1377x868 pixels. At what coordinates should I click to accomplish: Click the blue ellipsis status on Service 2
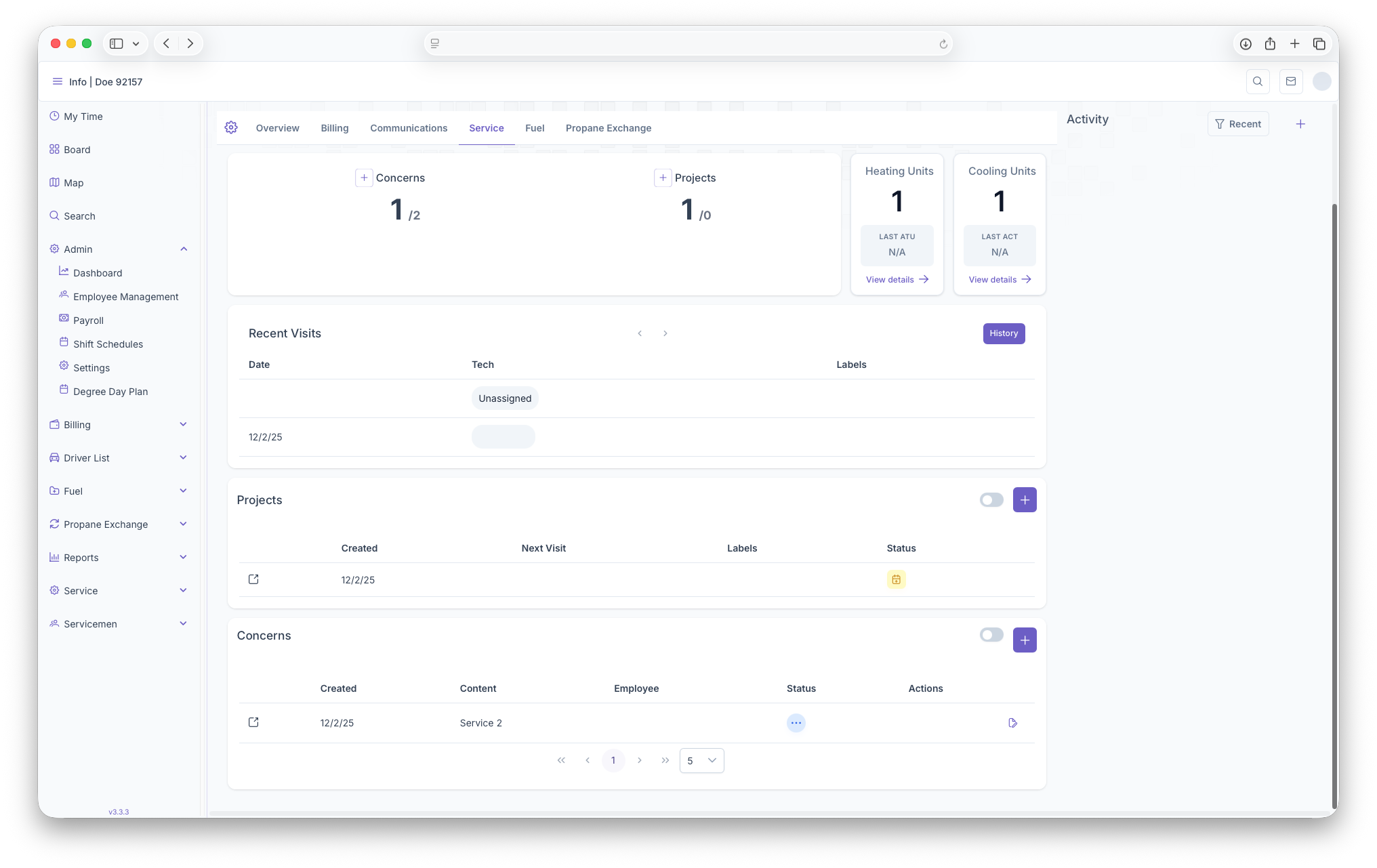click(x=796, y=723)
